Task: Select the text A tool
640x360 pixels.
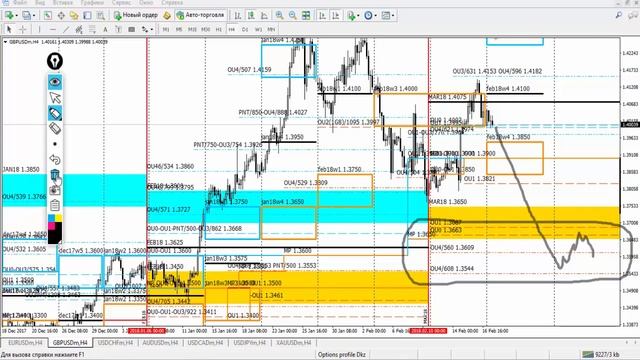Action: coord(105,29)
